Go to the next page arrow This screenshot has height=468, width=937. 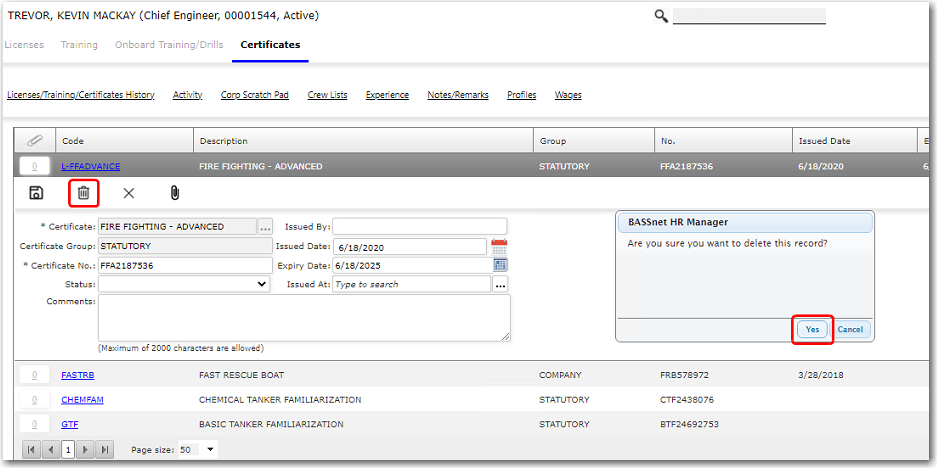coord(86,450)
